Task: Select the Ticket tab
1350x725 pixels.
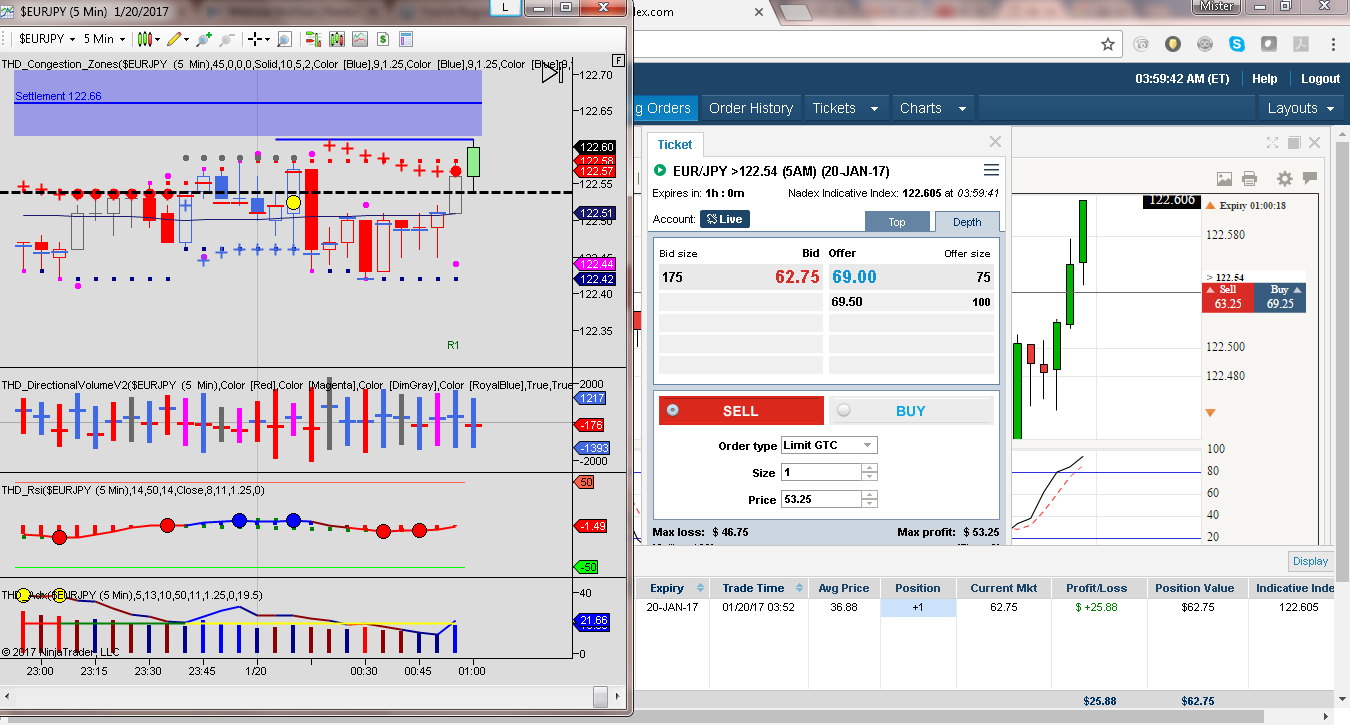Action: point(674,145)
